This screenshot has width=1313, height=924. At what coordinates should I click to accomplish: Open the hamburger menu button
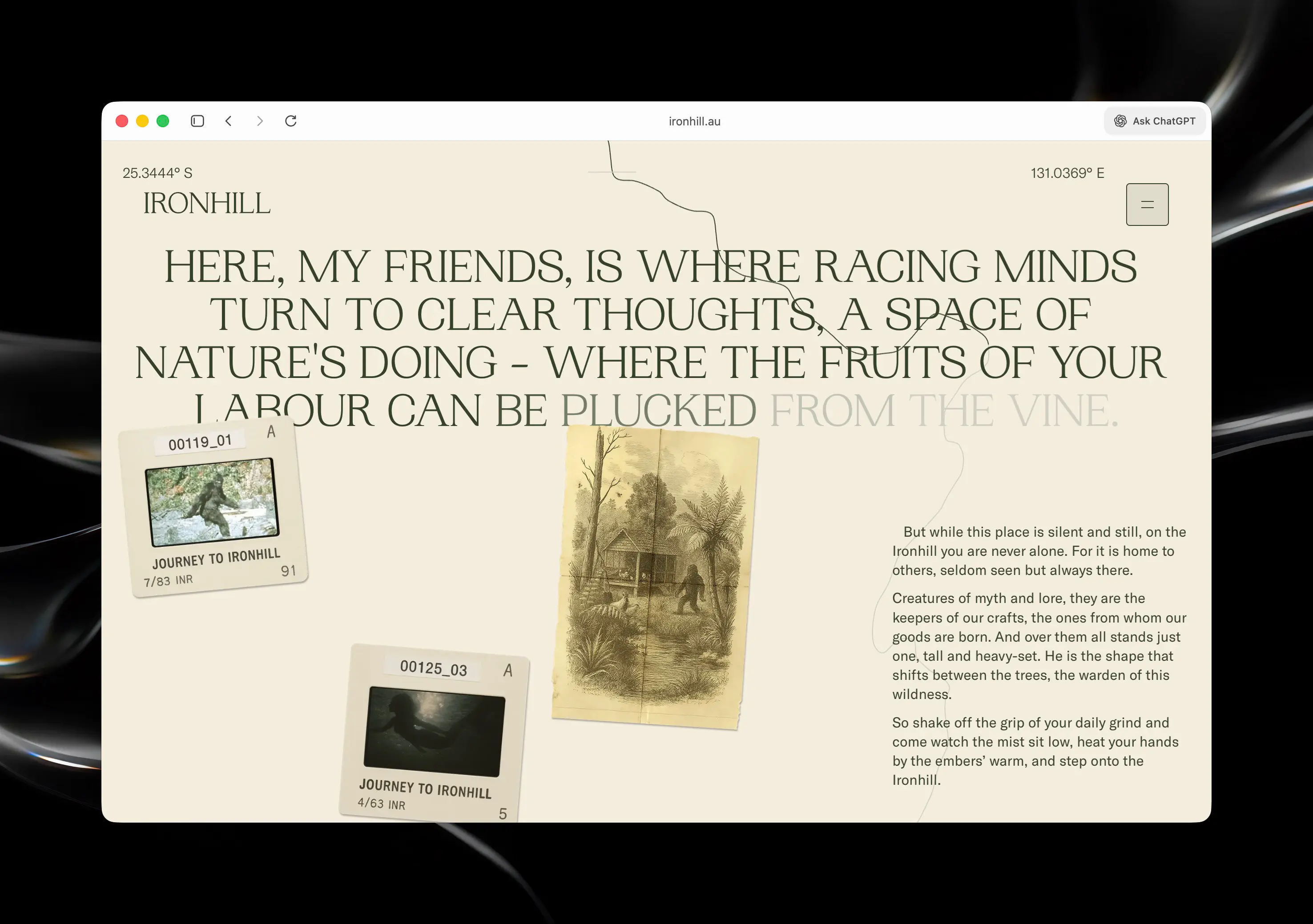1147,205
